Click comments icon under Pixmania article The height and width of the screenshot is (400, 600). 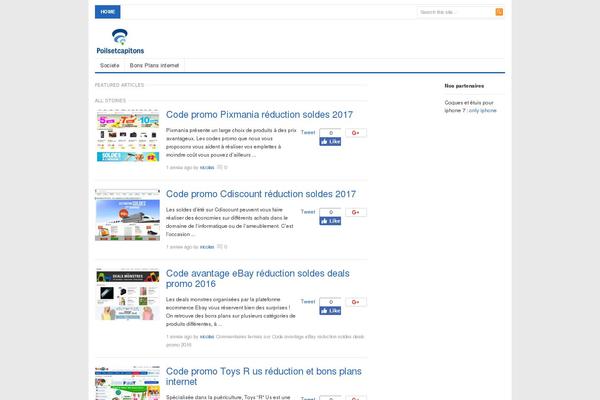[220, 167]
